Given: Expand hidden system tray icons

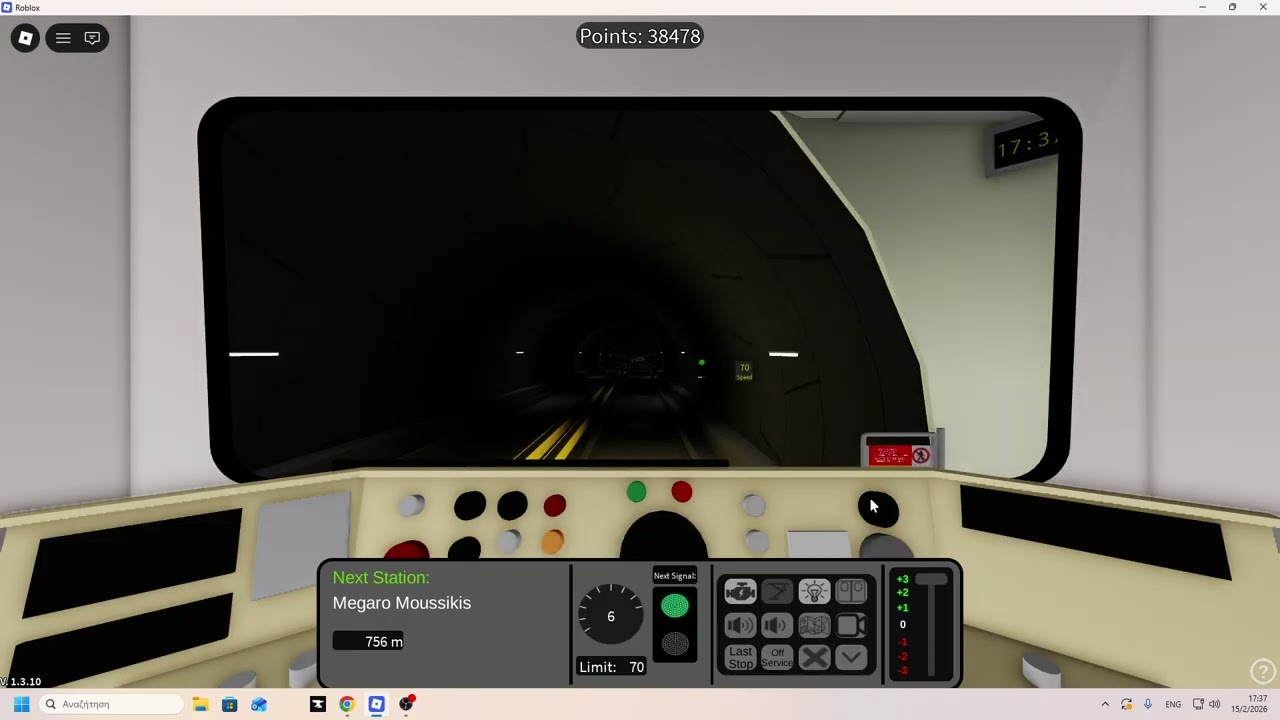Looking at the screenshot, I should [1105, 704].
